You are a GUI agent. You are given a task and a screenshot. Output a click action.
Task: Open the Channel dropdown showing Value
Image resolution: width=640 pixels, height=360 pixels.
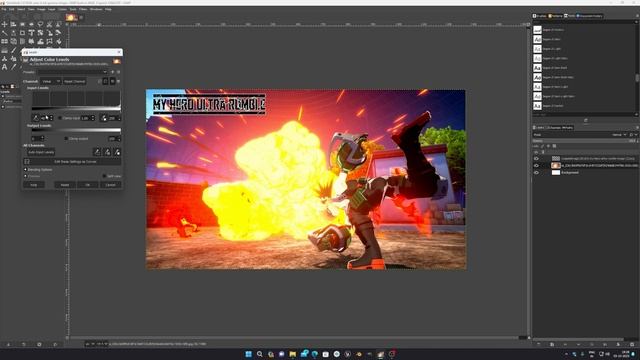click(51, 81)
